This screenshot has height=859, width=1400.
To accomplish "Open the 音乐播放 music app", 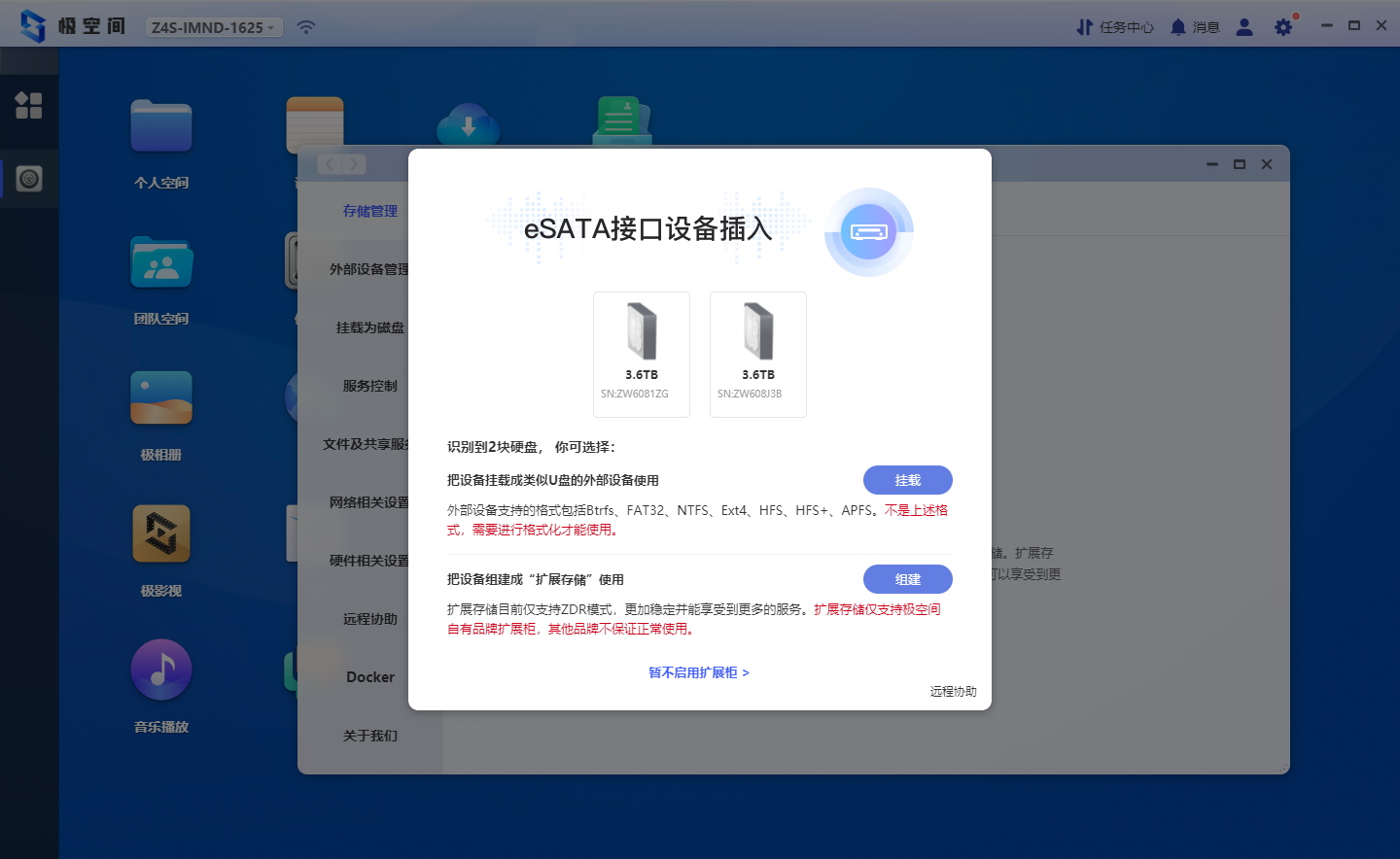I will point(161,670).
